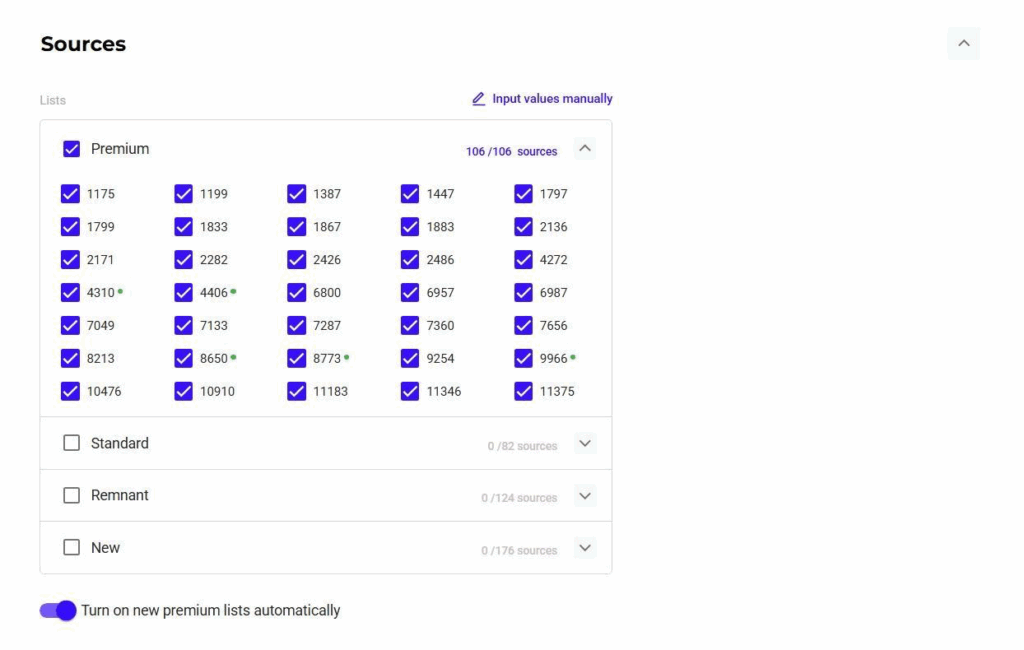
Task: Uncheck the Premium group checkbox
Action: tap(72, 149)
